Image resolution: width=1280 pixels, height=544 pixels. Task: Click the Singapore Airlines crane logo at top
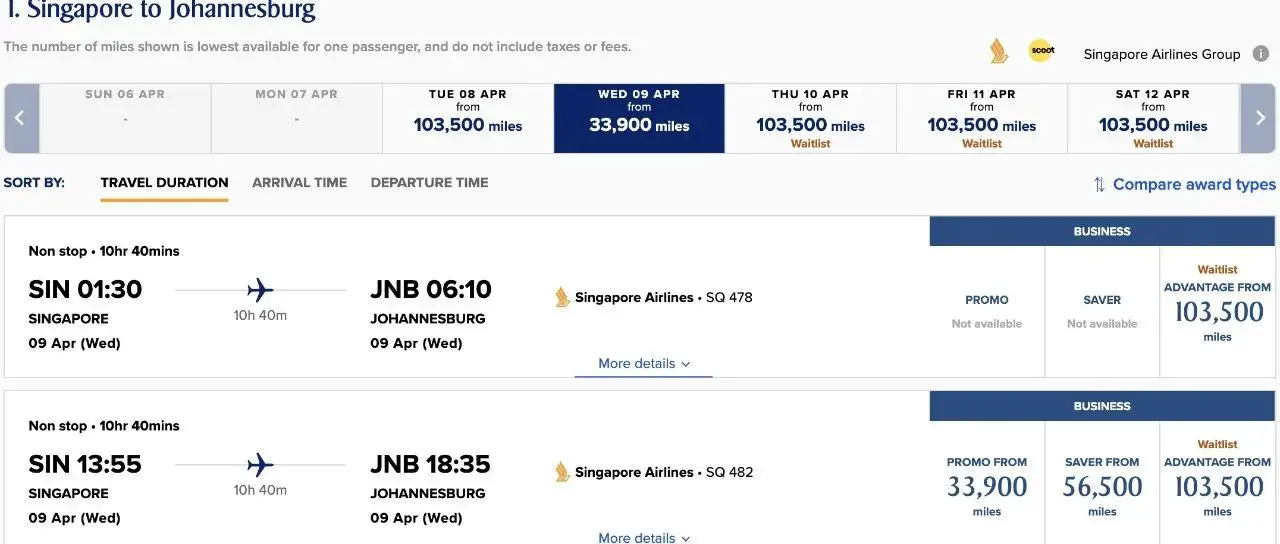998,51
